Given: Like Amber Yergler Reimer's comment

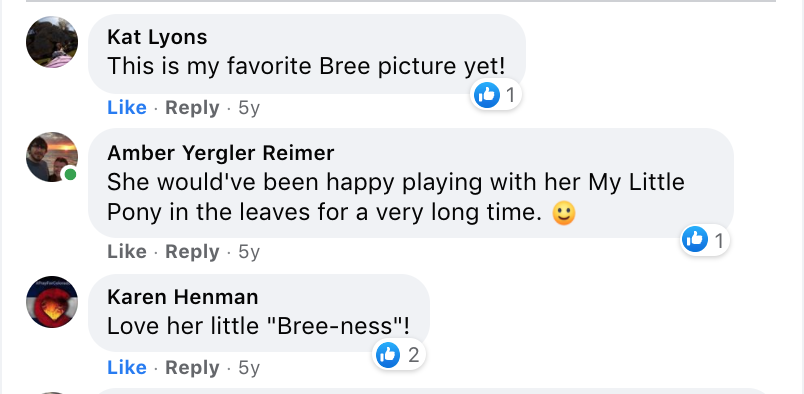Looking at the screenshot, I should (x=127, y=252).
